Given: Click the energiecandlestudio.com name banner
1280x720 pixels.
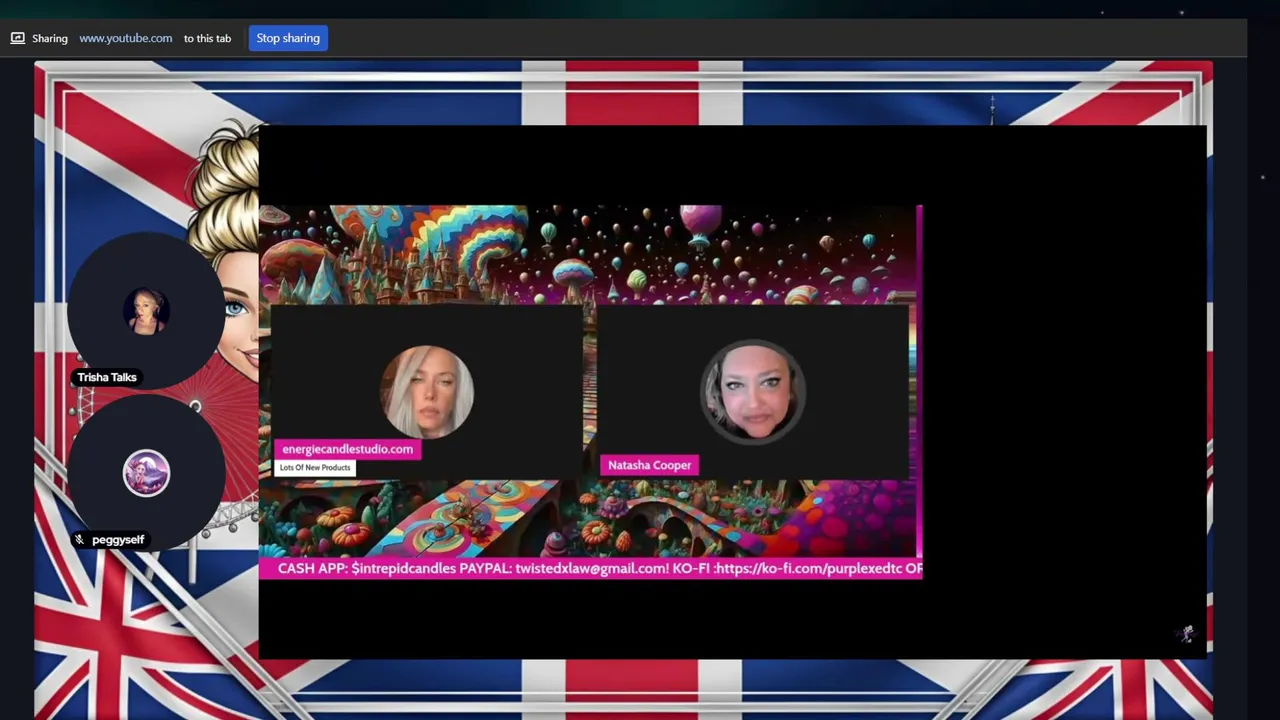Looking at the screenshot, I should (x=347, y=449).
